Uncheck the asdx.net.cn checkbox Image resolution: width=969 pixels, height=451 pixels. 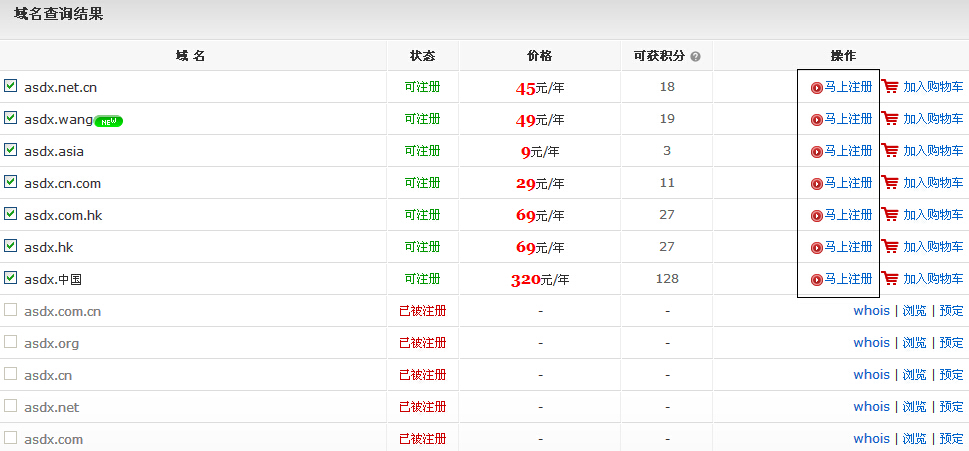pos(11,87)
